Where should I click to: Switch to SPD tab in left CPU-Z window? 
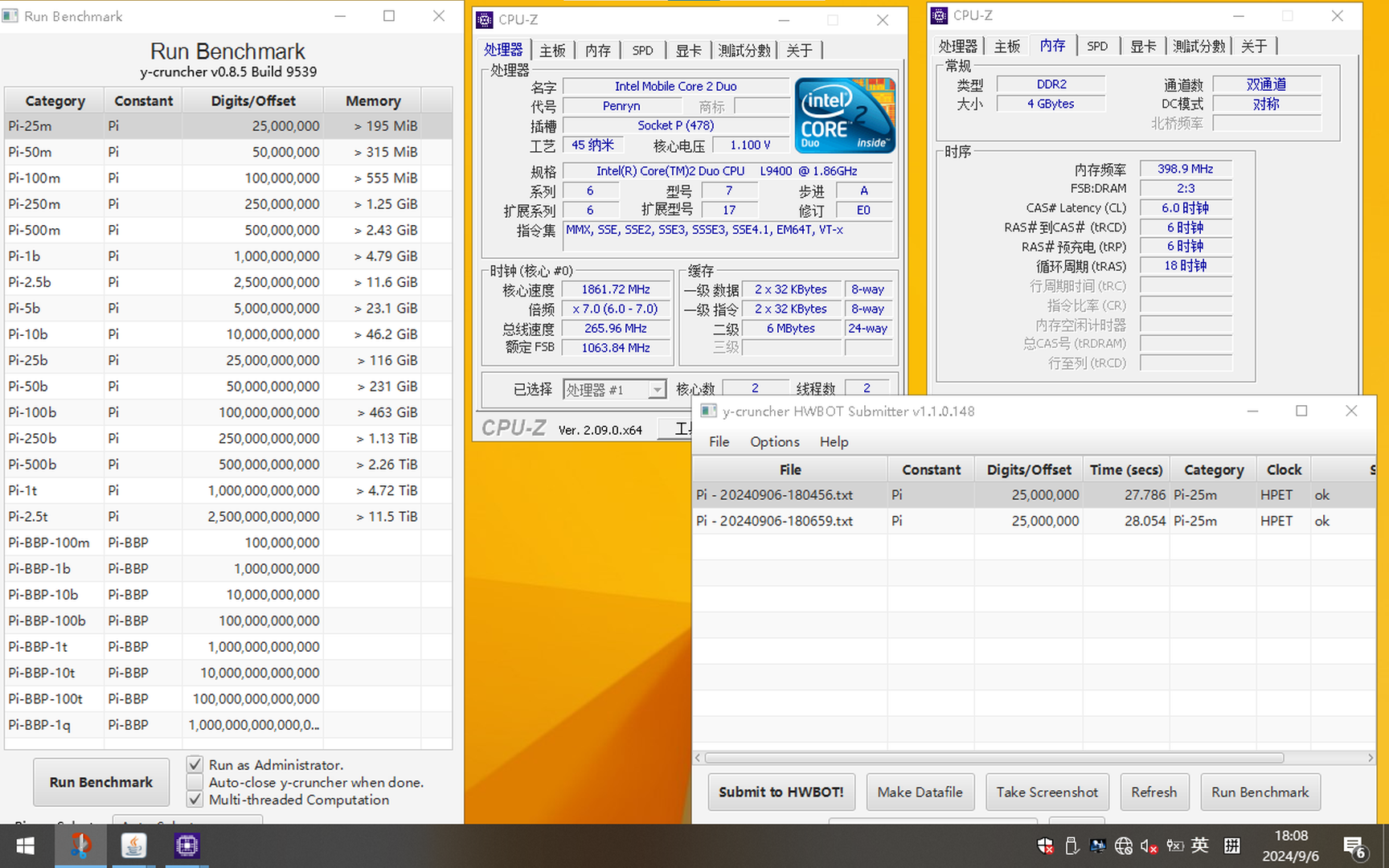(642, 50)
